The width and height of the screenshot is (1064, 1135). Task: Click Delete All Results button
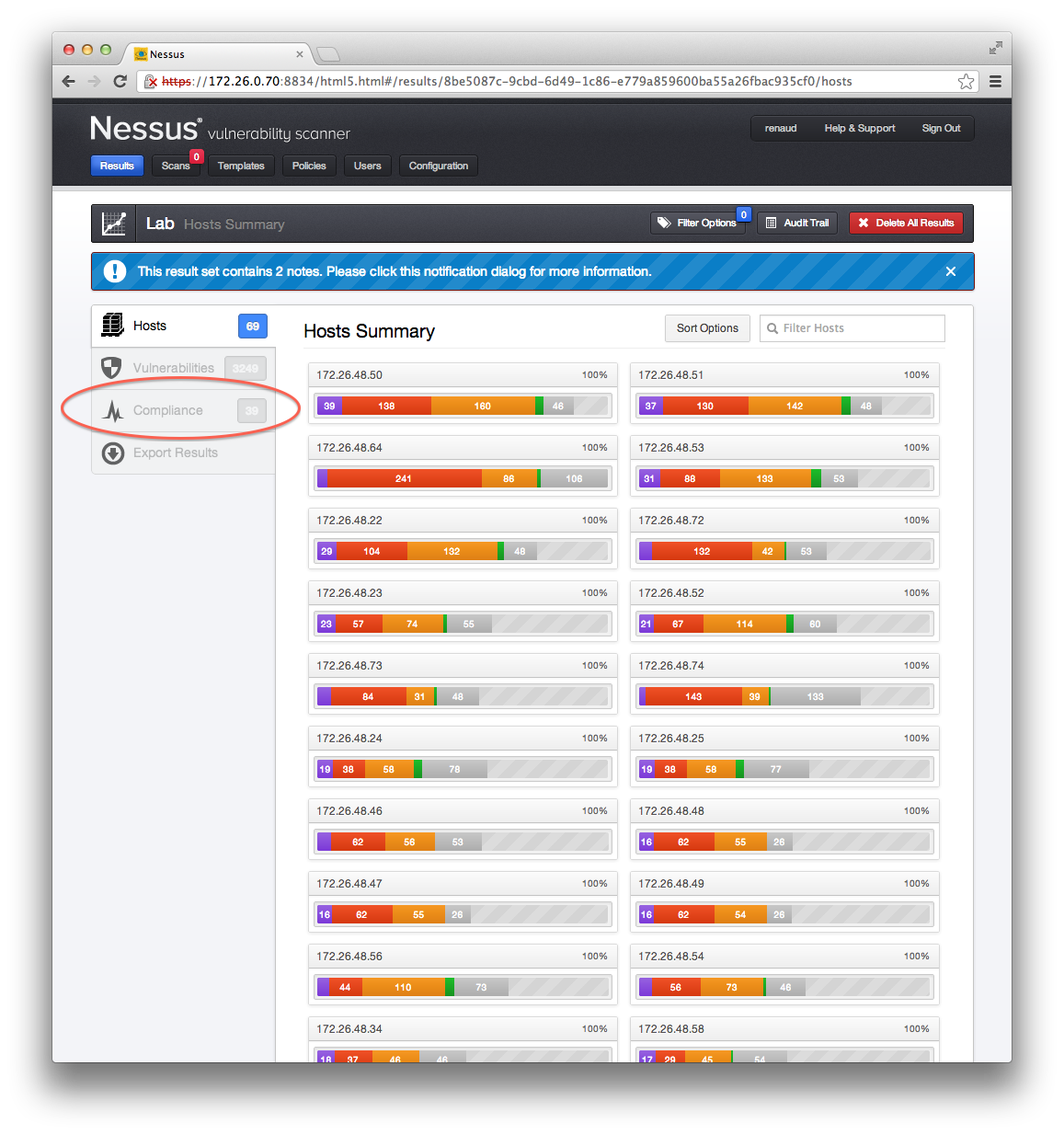[x=906, y=223]
